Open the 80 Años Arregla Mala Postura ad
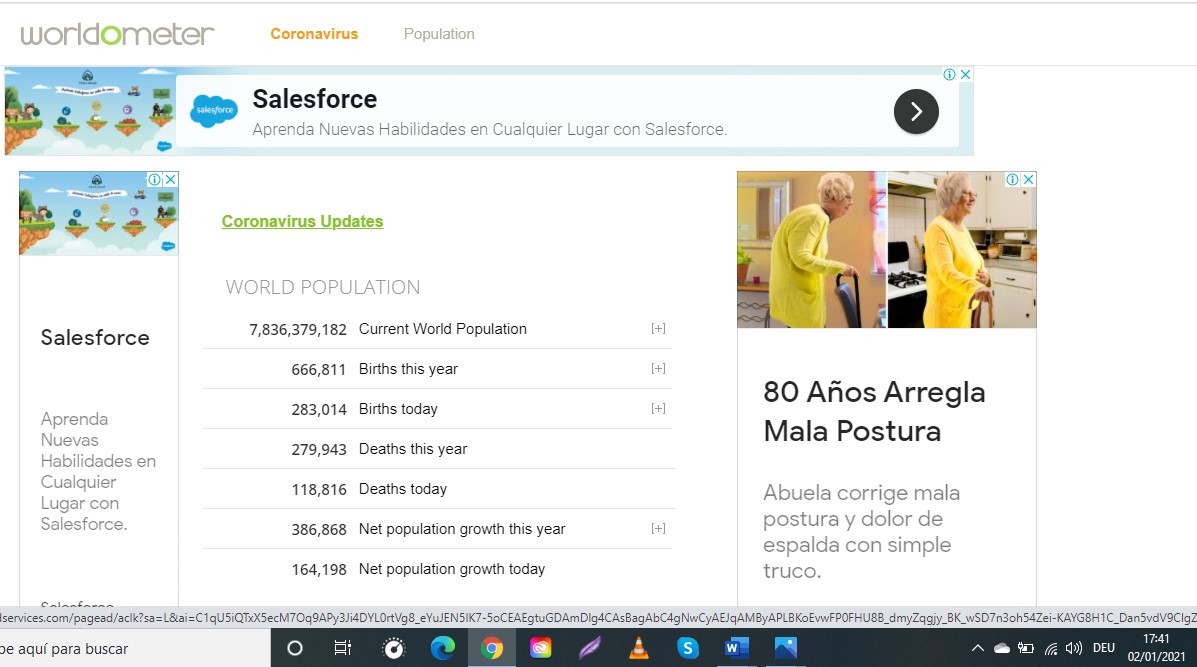Viewport: 1197px width, 667px height. coord(873,411)
